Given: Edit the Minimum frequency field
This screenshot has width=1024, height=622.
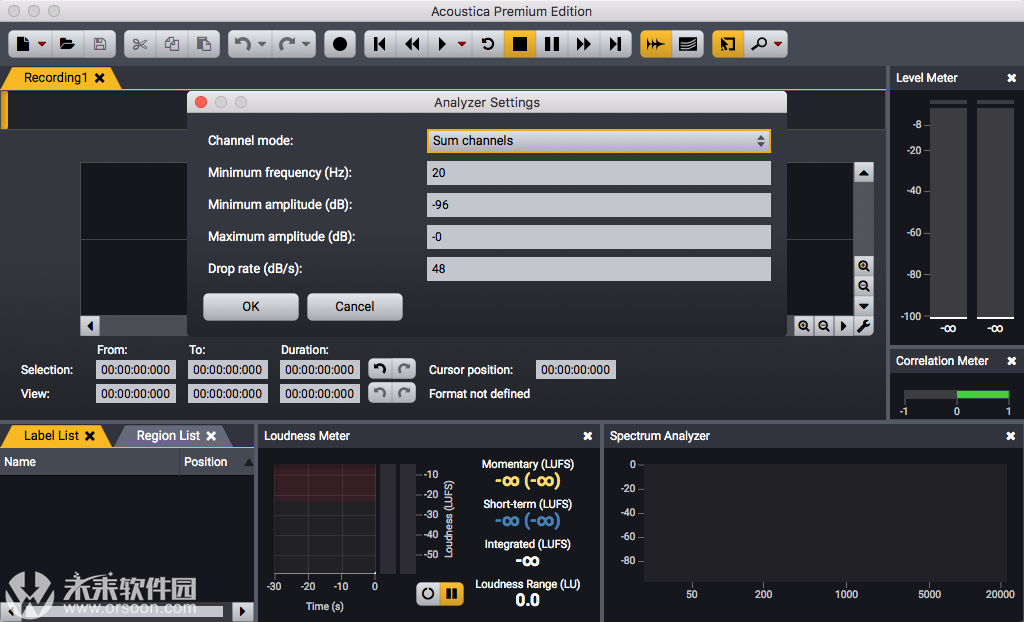Looking at the screenshot, I should 599,172.
